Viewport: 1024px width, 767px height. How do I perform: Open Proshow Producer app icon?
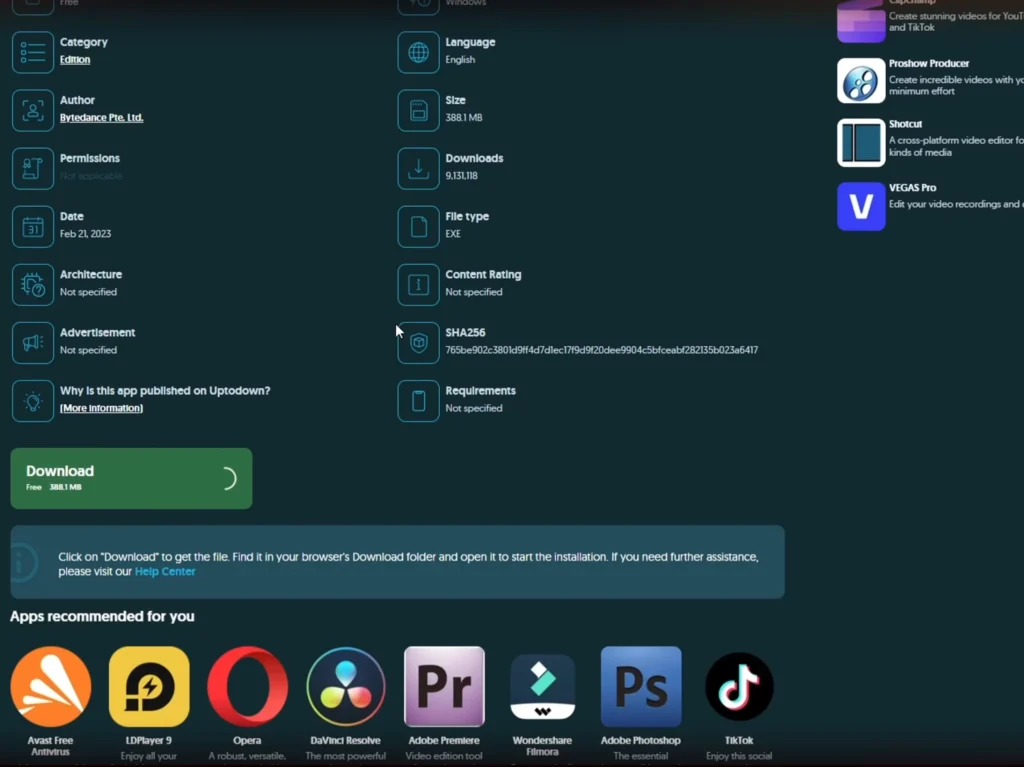point(861,81)
